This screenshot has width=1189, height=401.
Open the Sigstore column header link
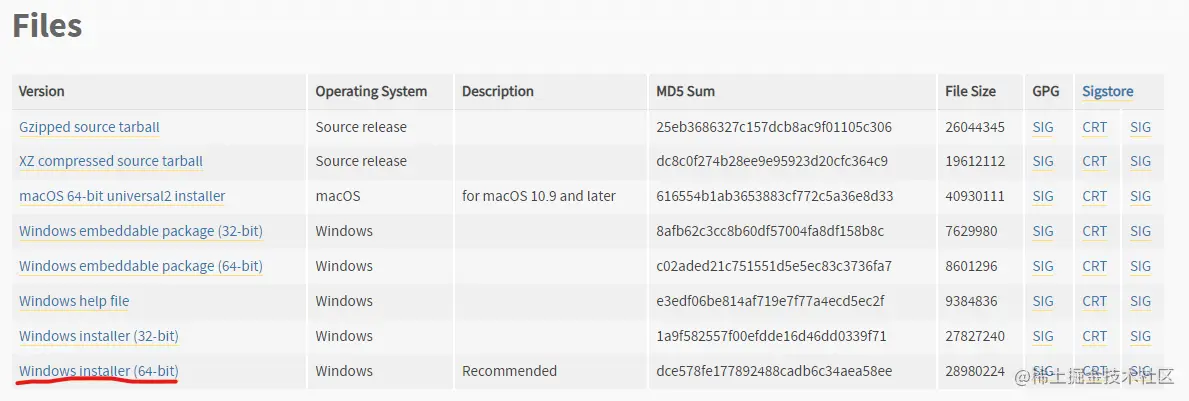[x=1108, y=91]
